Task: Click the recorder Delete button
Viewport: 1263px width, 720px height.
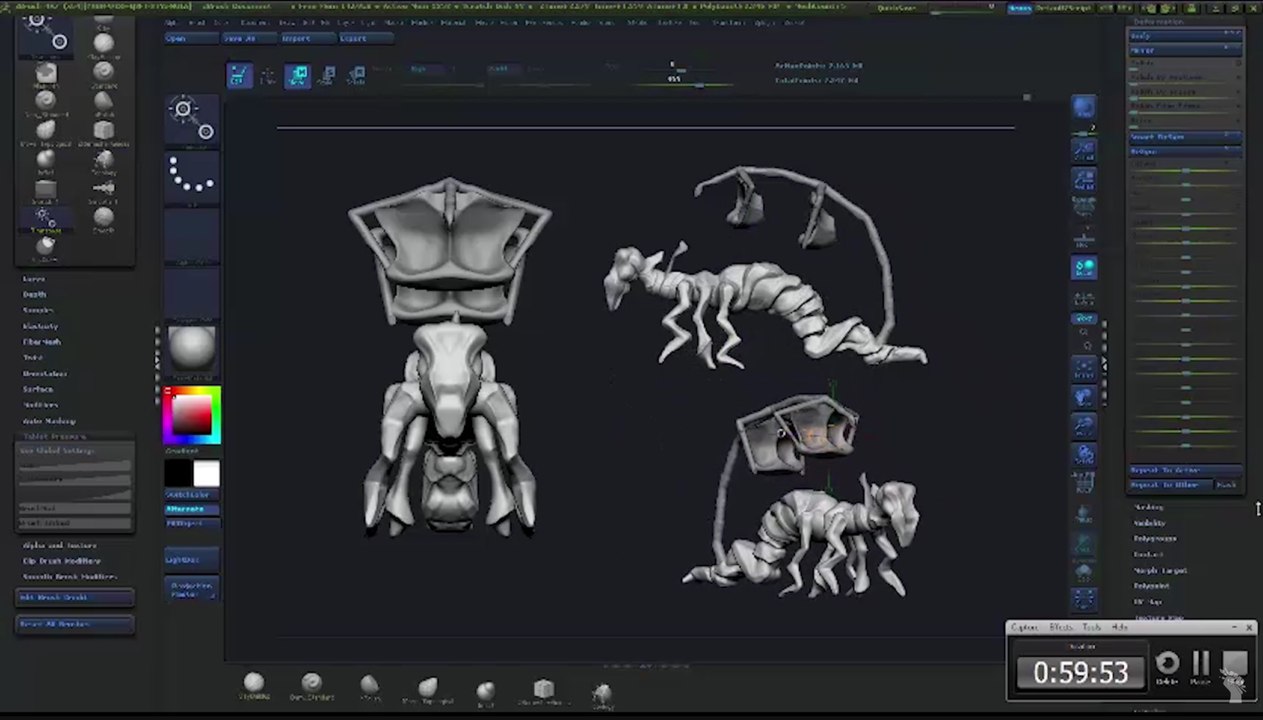Action: tap(1167, 666)
